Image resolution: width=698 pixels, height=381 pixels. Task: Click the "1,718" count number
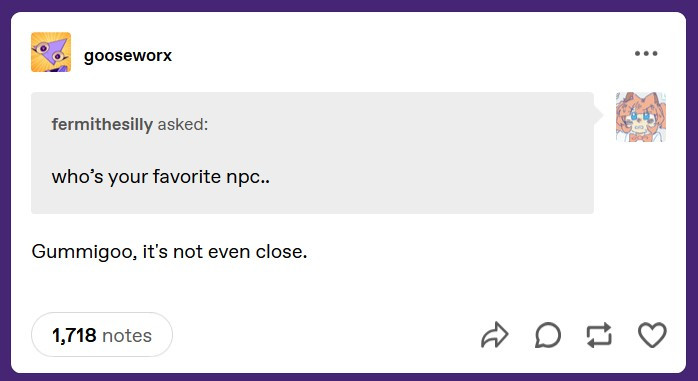pos(74,335)
